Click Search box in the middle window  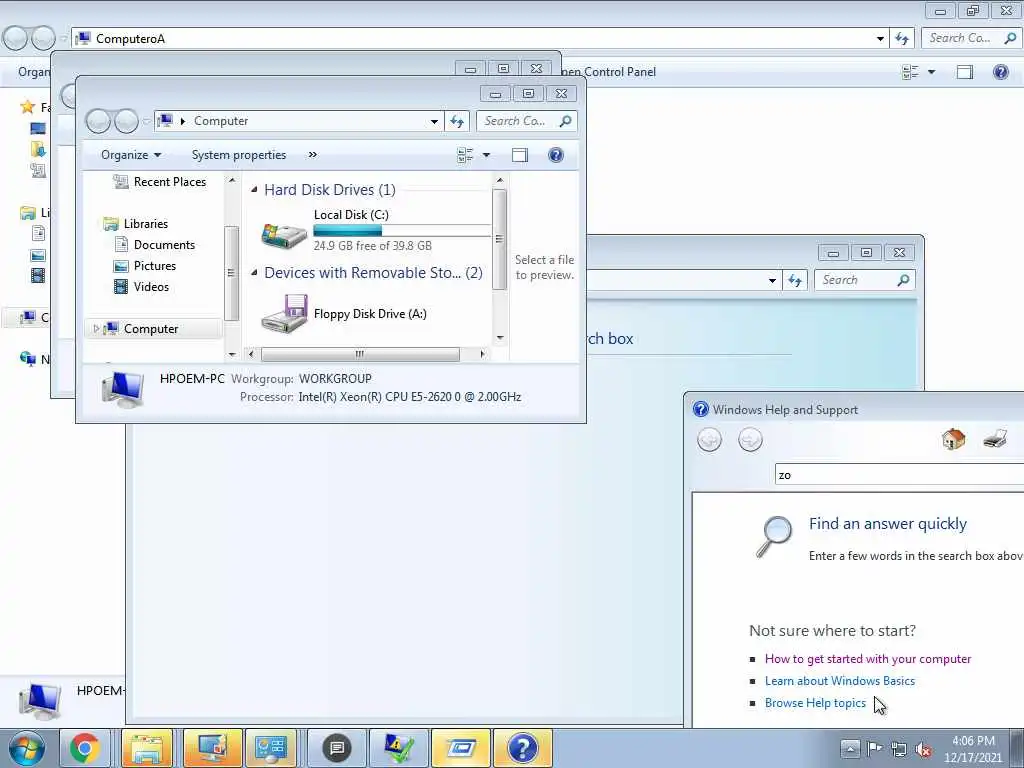tap(865, 280)
